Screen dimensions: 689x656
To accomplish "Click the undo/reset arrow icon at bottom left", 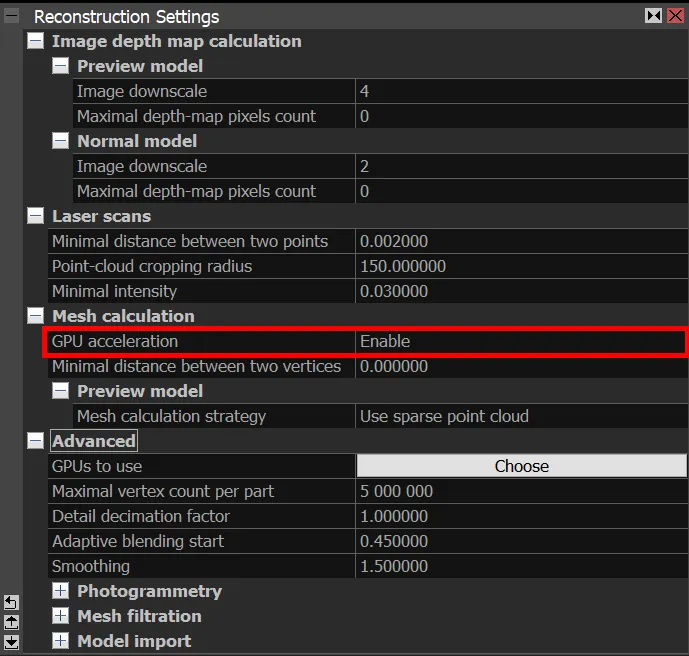I will coord(11,602).
